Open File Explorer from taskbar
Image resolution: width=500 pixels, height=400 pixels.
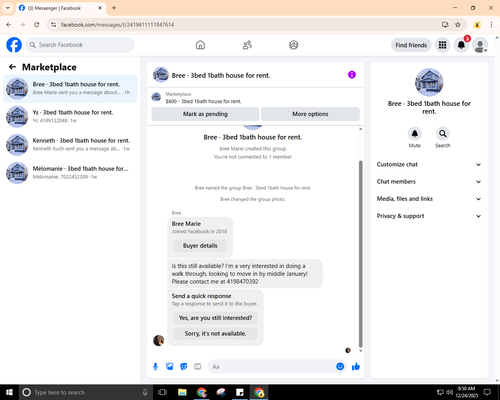point(182,392)
